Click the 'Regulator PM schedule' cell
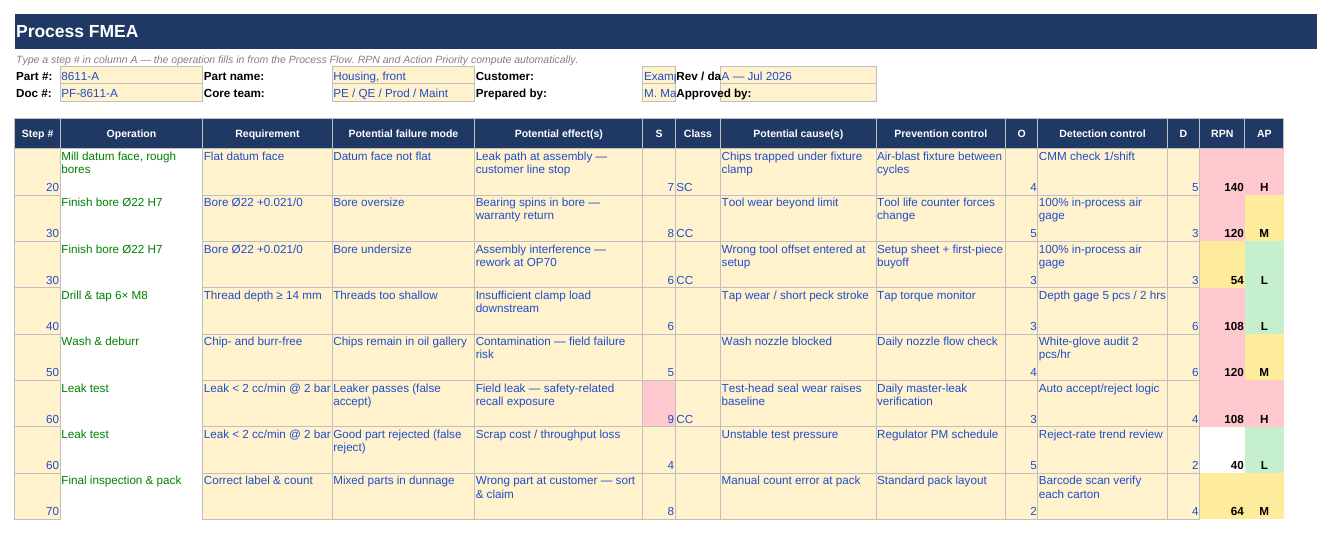Viewport: 1317px width, 534px height. (940, 450)
